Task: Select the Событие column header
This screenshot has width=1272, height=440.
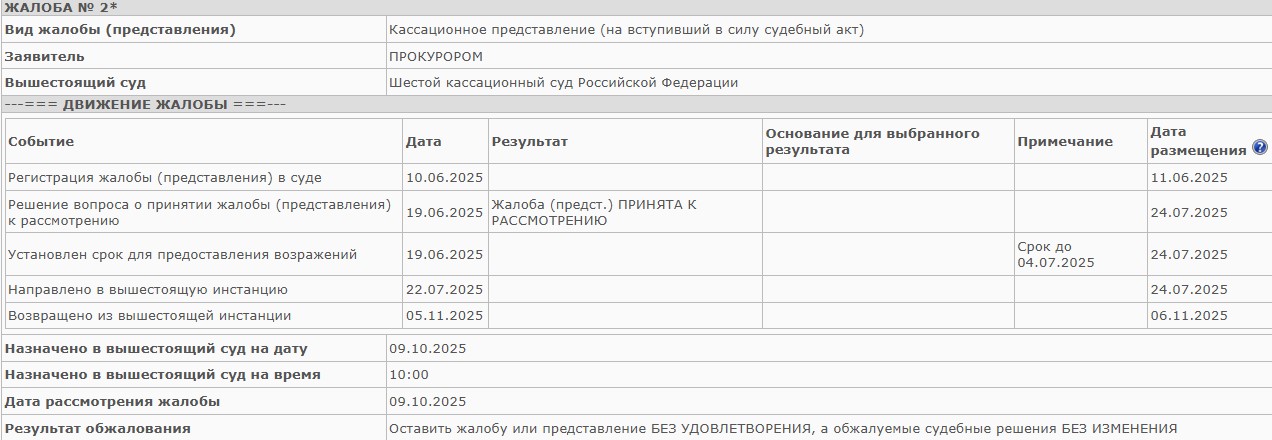Action: 41,142
